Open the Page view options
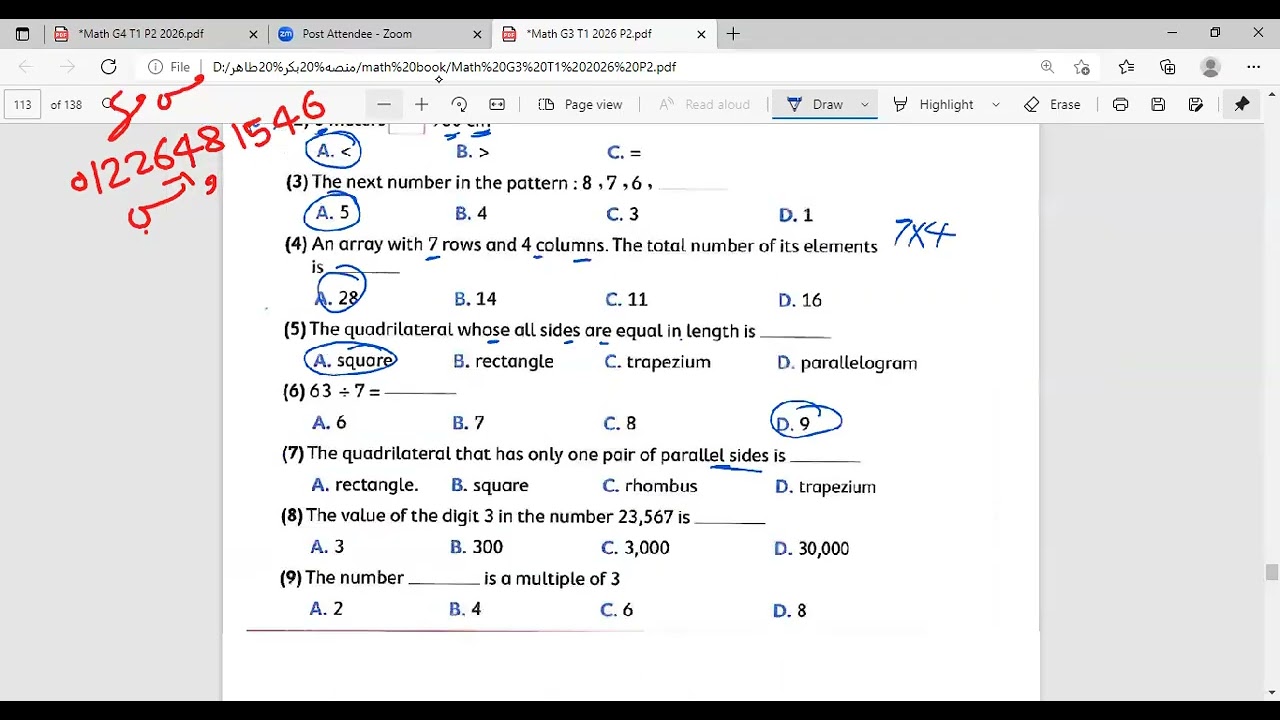The width and height of the screenshot is (1280, 720). (580, 104)
